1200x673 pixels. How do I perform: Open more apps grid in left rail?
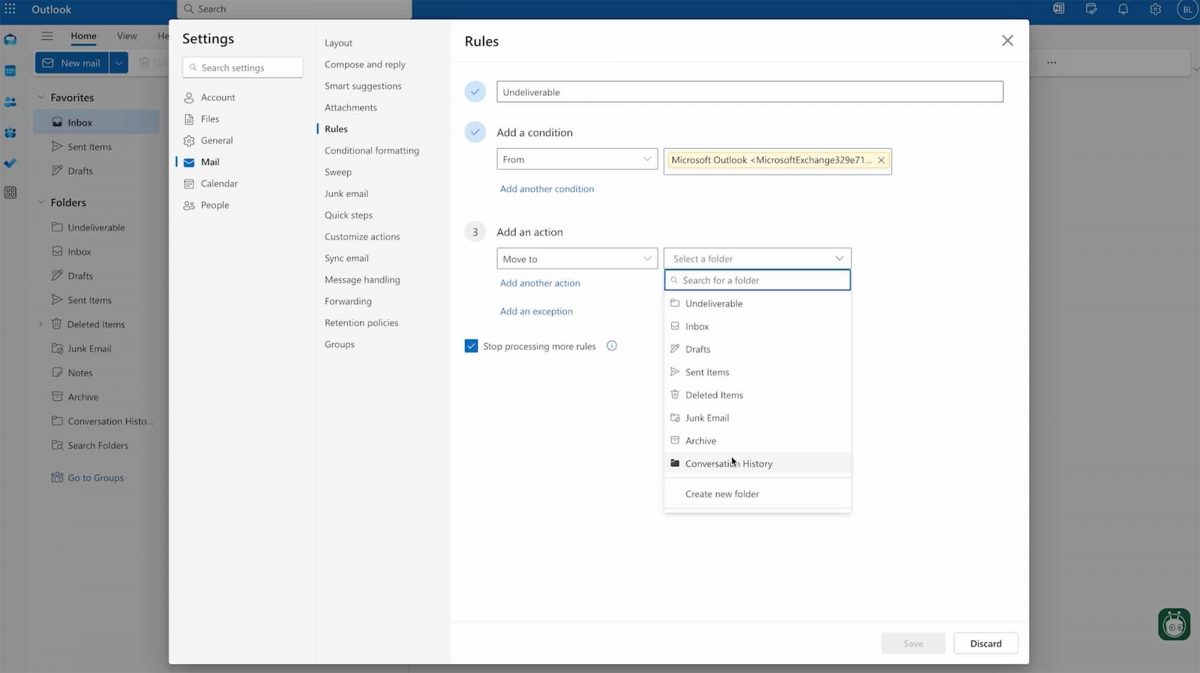coord(10,192)
